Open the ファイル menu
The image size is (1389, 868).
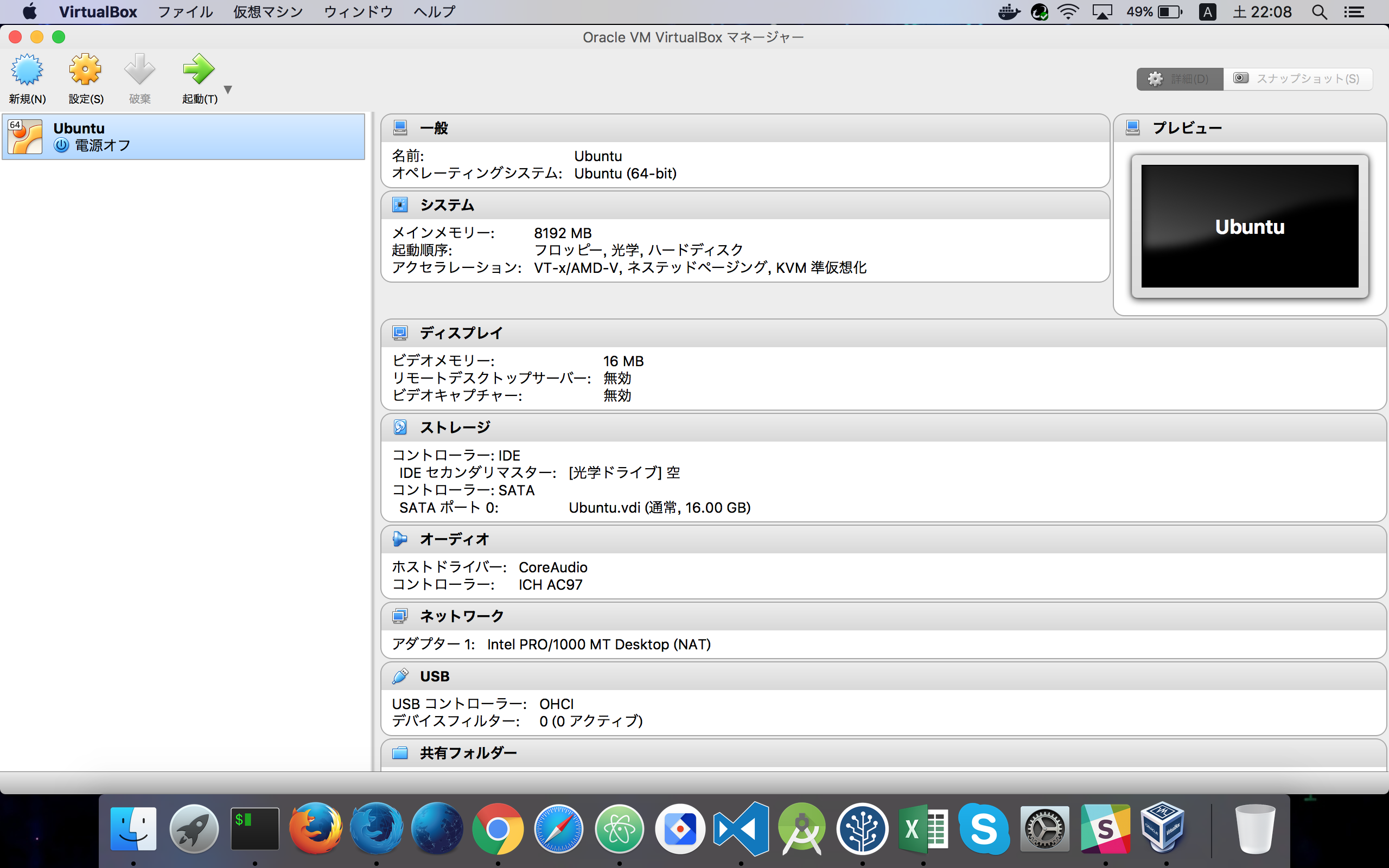coord(185,11)
